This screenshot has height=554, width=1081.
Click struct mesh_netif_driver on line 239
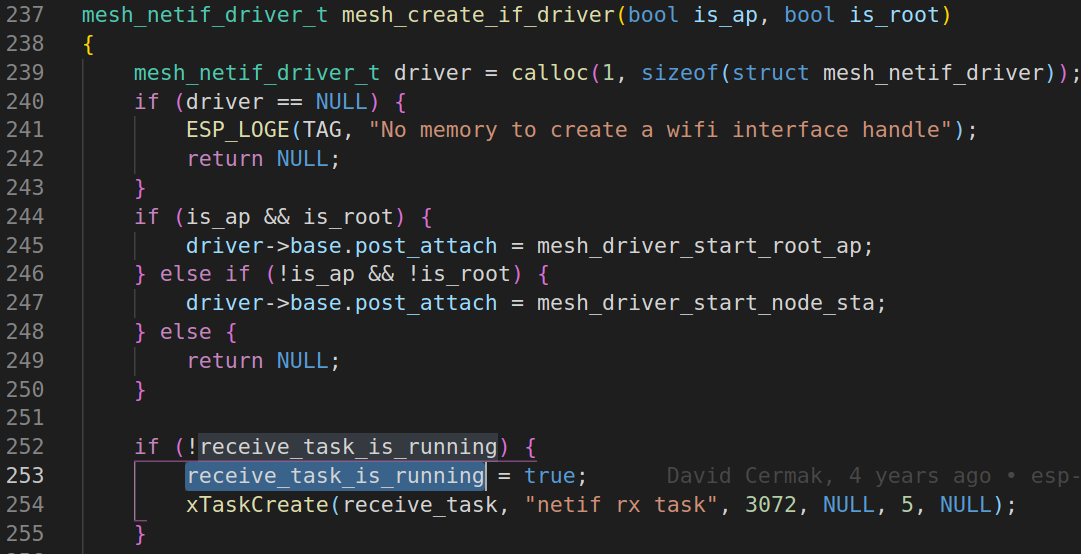(889, 72)
